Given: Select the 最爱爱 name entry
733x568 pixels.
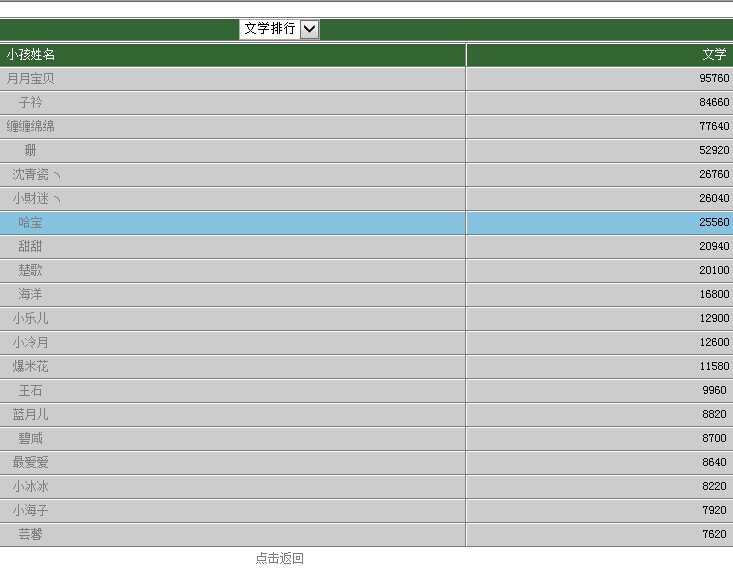Looking at the screenshot, I should (30, 462).
